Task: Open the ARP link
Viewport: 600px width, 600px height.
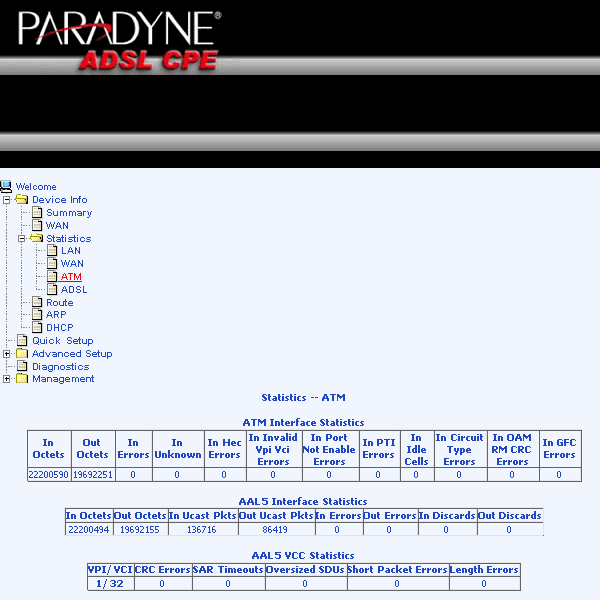Action: coord(56,315)
